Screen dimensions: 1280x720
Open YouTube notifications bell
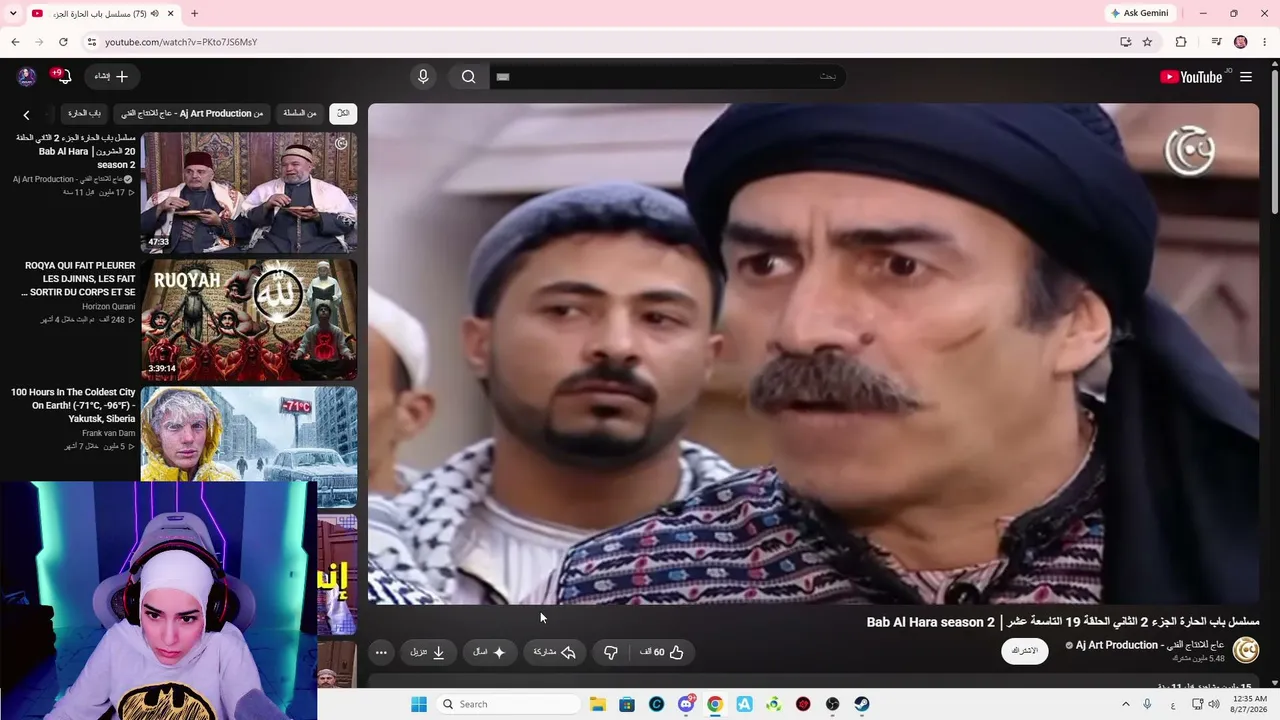click(63, 76)
